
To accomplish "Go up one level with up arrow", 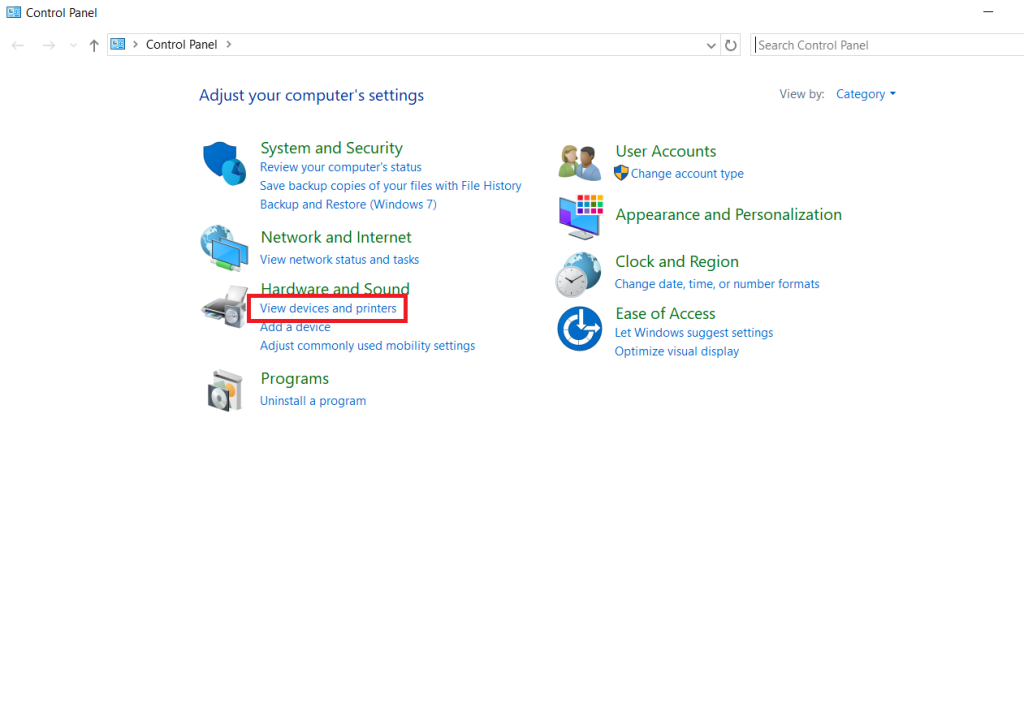I will point(94,45).
